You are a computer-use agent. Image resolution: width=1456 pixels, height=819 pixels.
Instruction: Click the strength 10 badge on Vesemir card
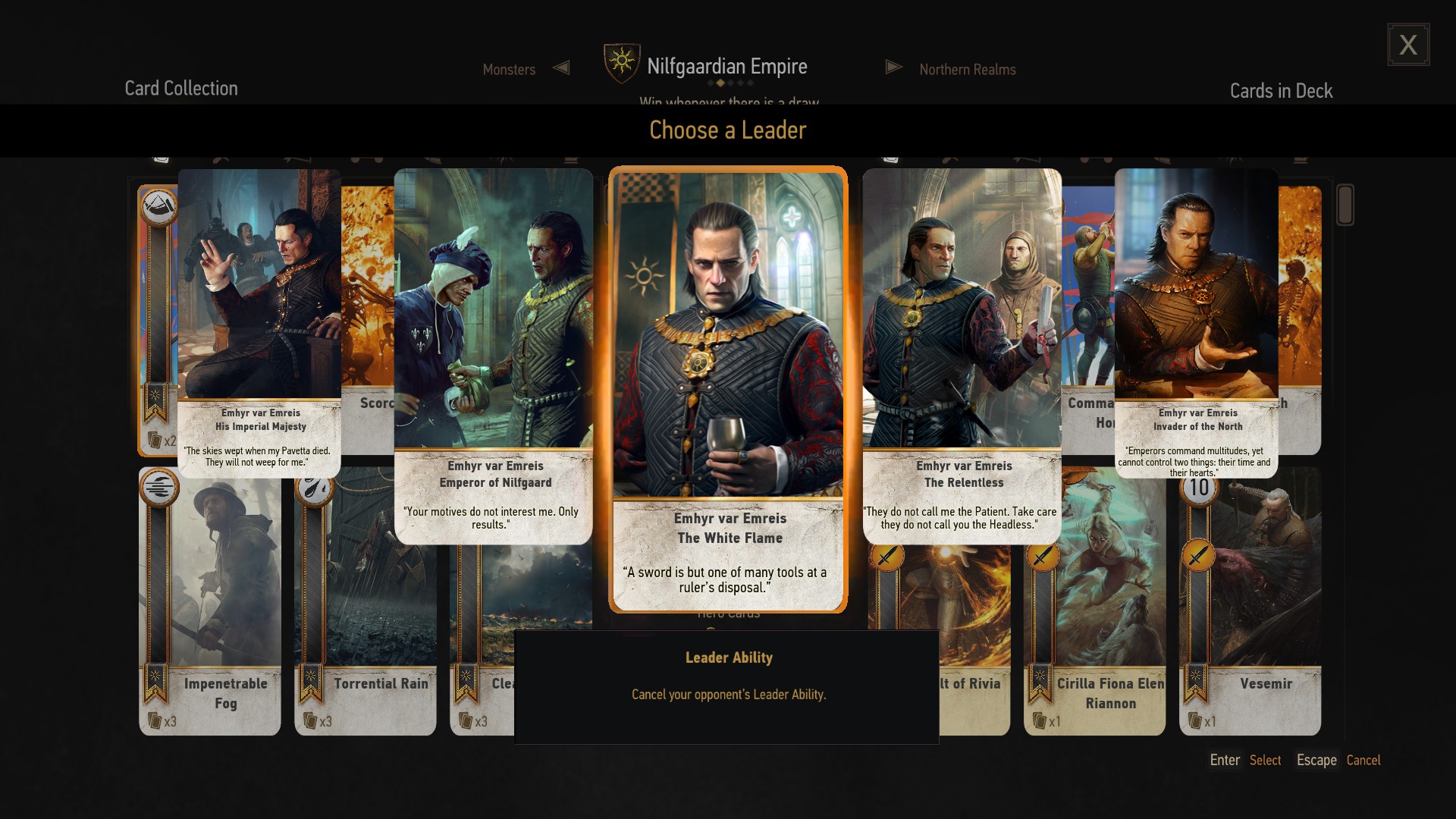click(x=1199, y=487)
